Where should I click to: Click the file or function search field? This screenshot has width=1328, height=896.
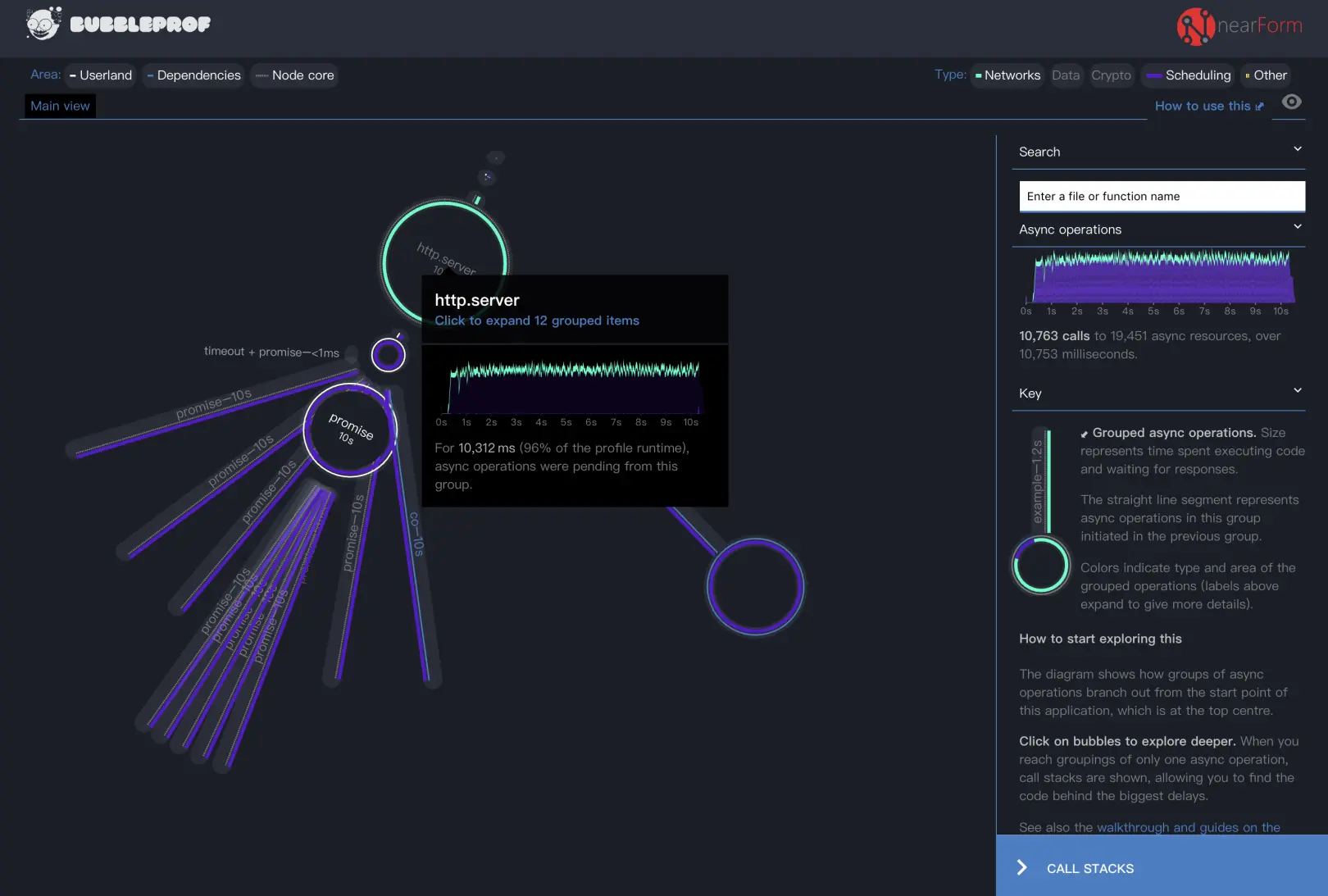(x=1162, y=196)
